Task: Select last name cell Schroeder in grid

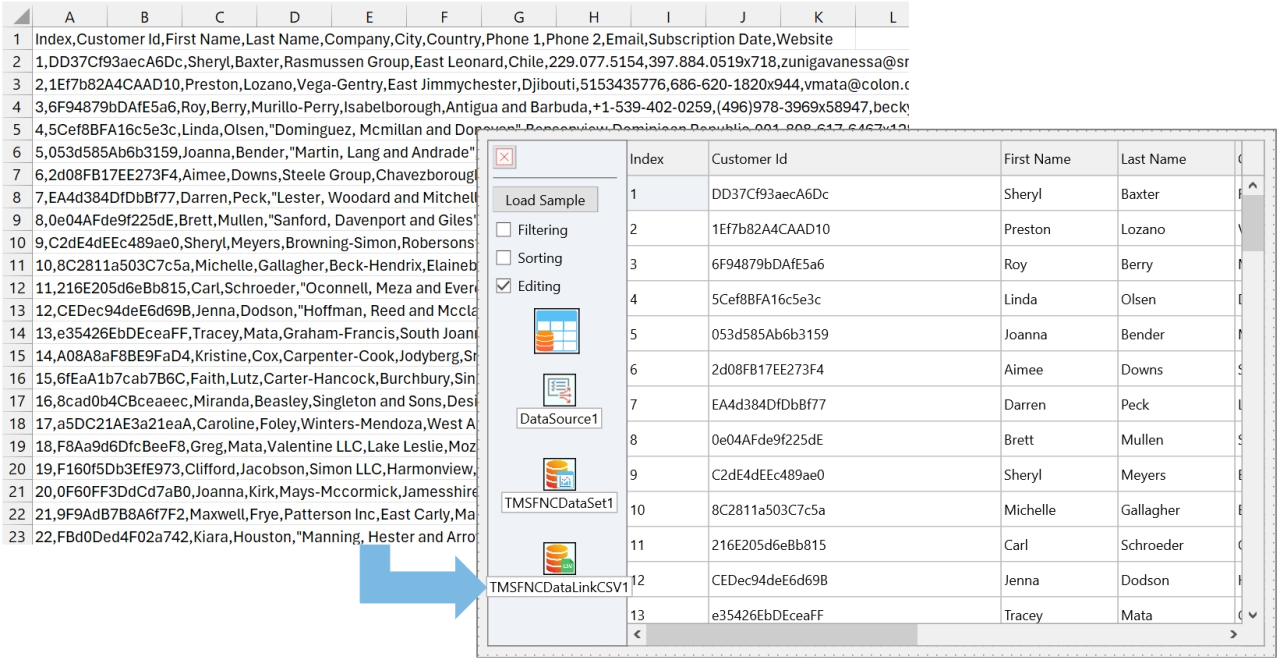Action: [1177, 545]
